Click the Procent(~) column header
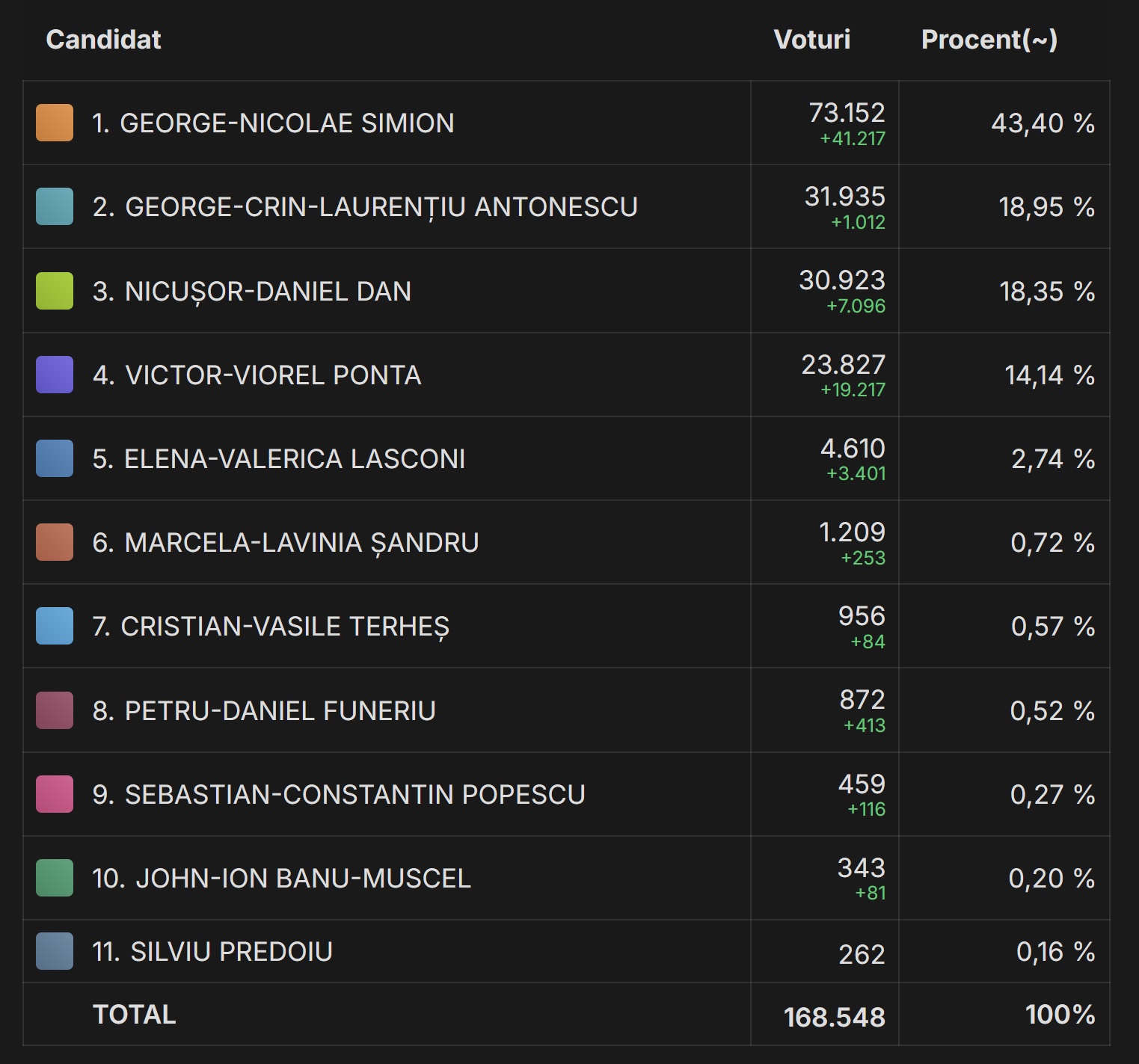 [x=989, y=40]
